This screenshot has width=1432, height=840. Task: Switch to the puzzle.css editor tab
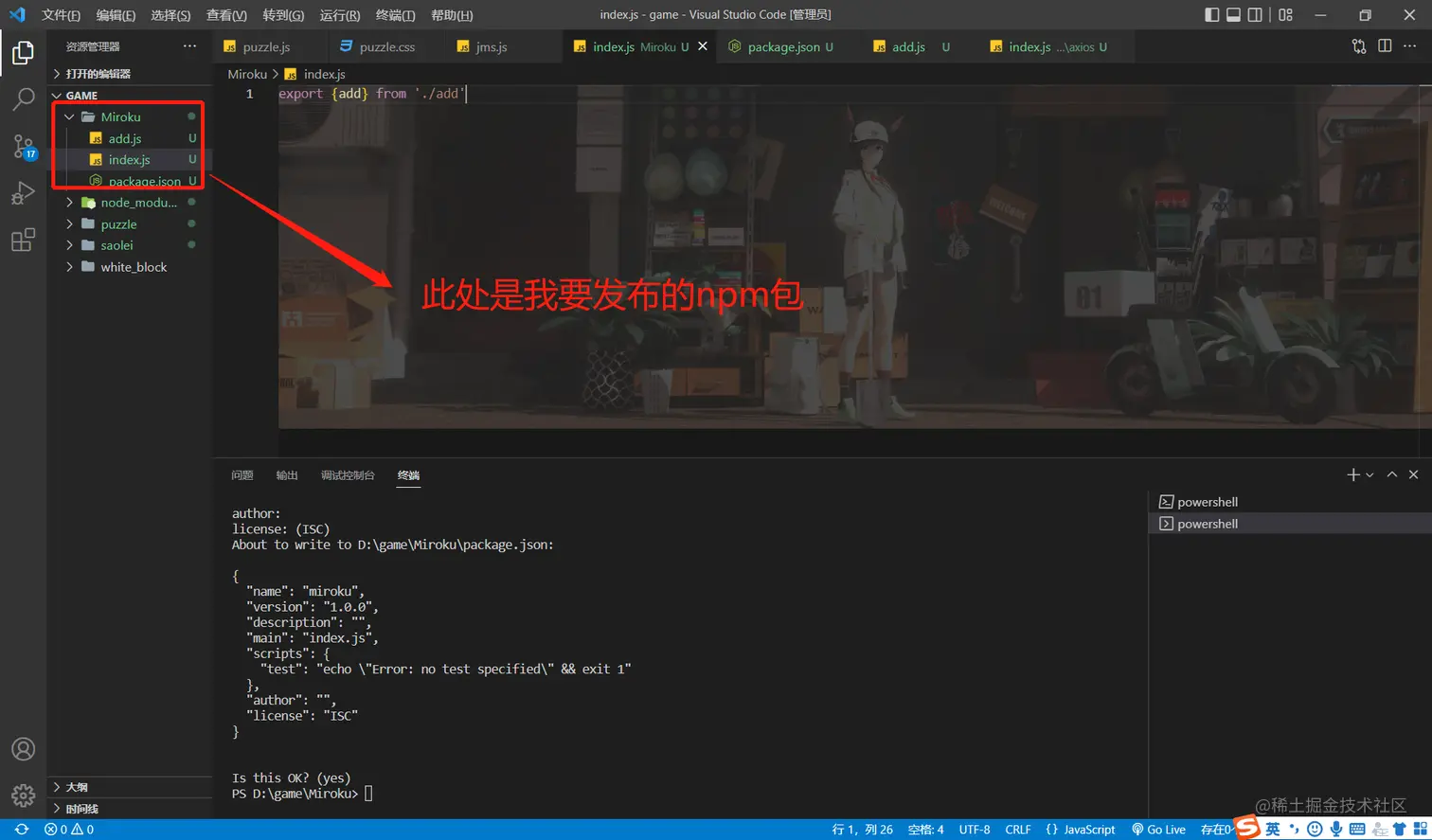click(x=386, y=46)
